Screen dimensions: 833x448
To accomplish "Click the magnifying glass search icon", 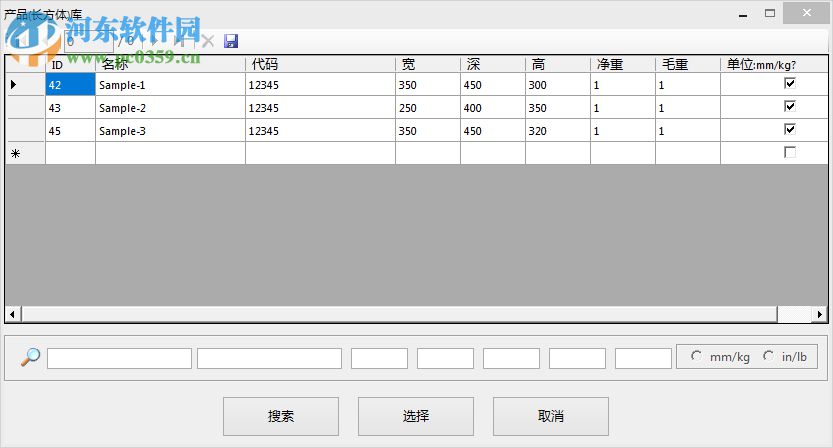I will point(30,357).
